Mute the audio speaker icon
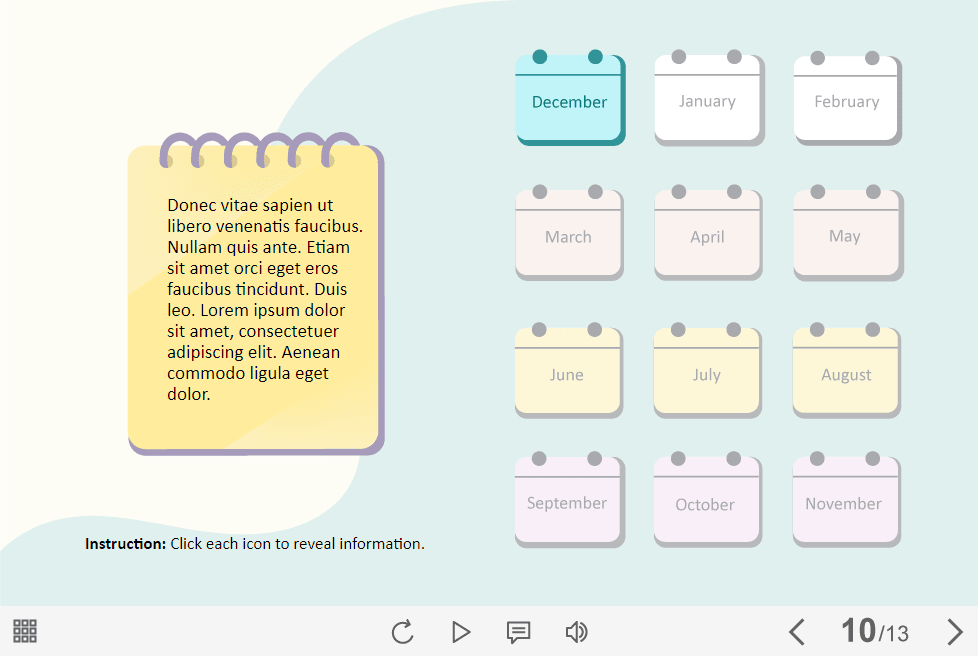The image size is (978, 656). pyautogui.click(x=576, y=632)
